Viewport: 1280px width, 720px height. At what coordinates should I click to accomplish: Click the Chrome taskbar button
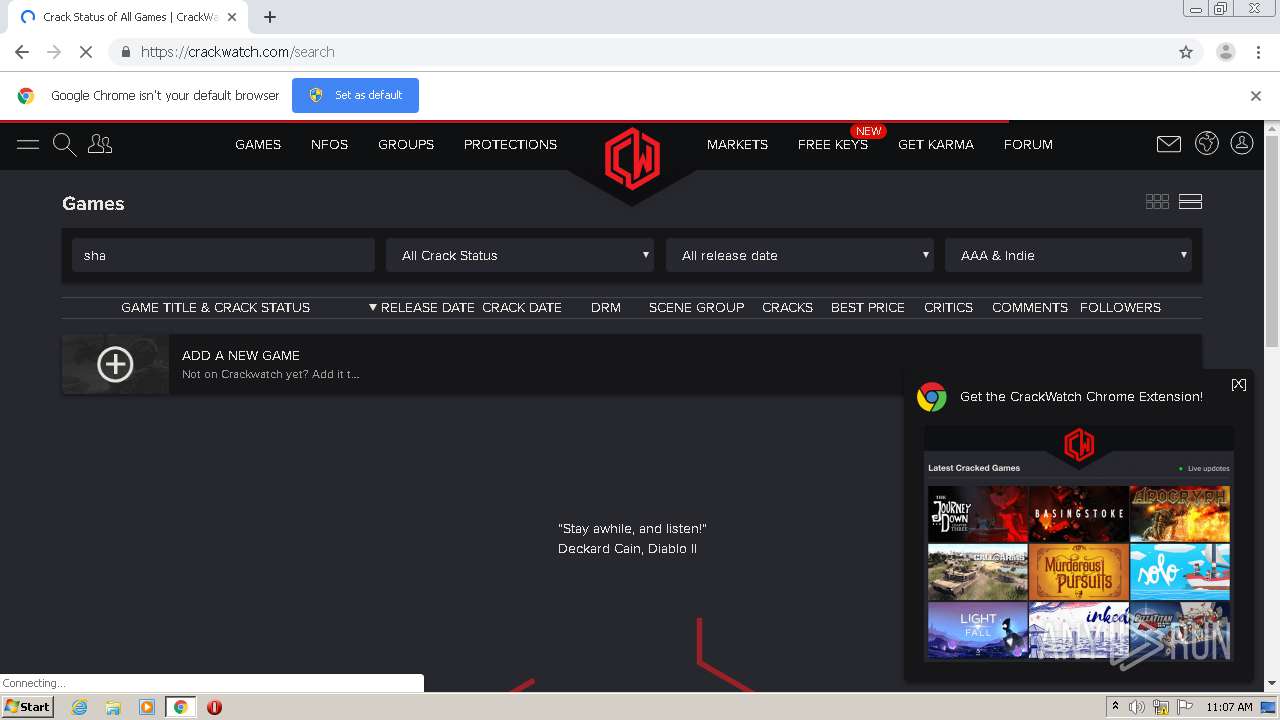tap(180, 707)
